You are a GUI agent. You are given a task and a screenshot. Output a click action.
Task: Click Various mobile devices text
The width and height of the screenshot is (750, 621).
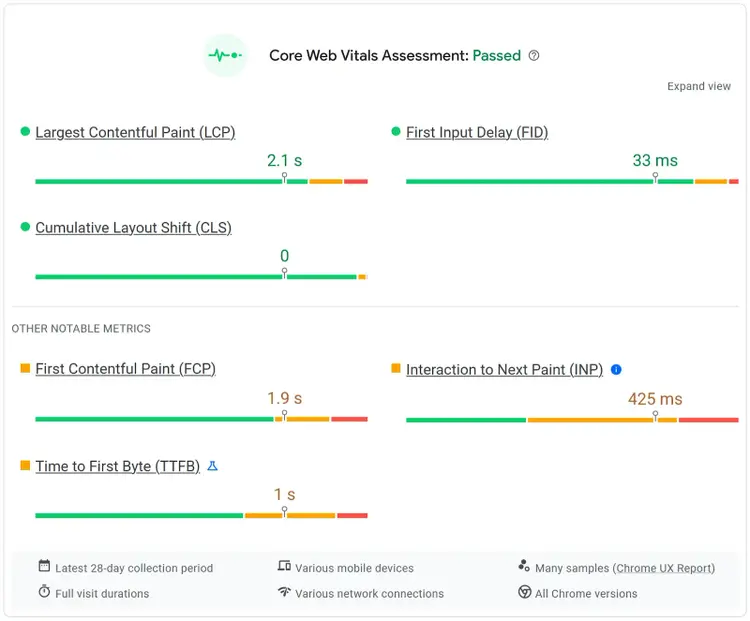(354, 568)
